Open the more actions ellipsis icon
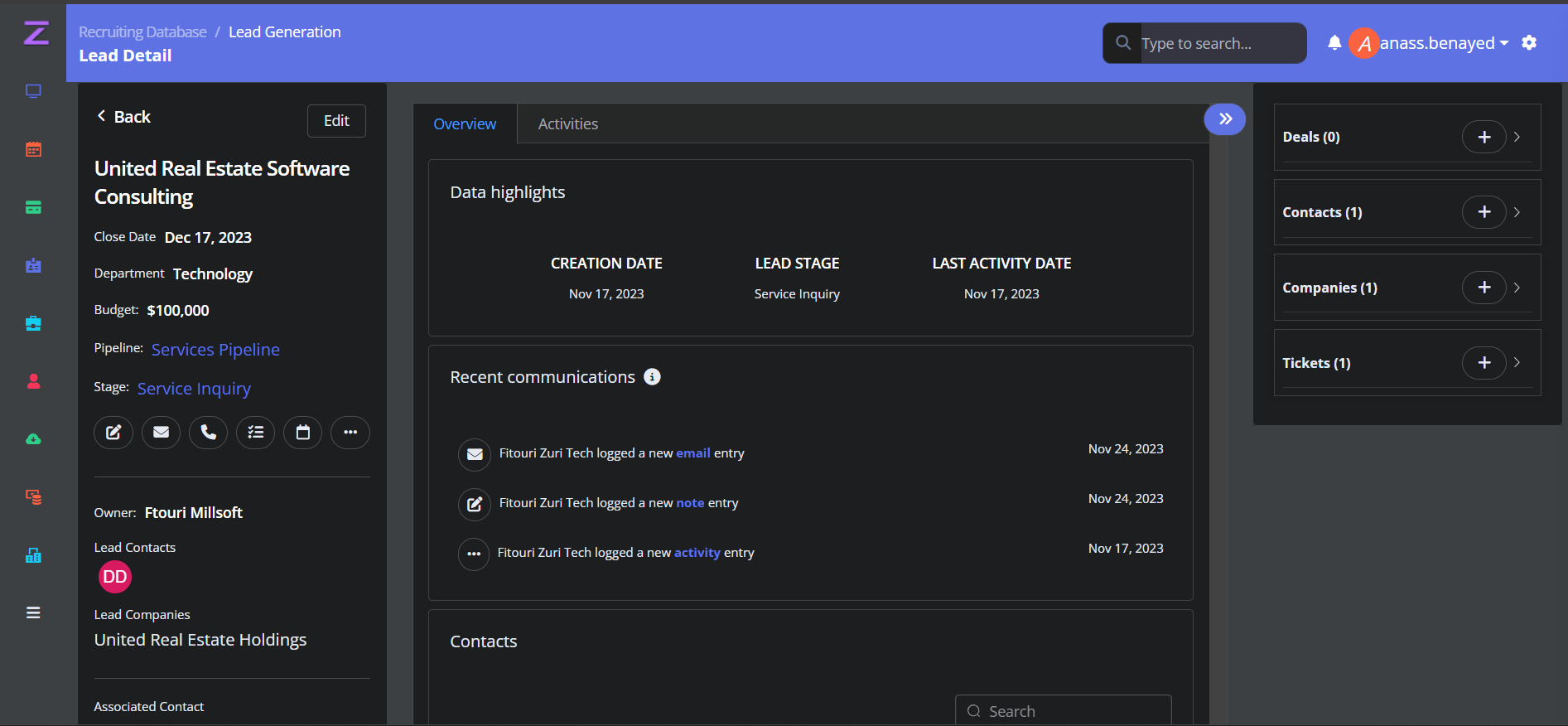This screenshot has width=1568, height=726. (350, 433)
